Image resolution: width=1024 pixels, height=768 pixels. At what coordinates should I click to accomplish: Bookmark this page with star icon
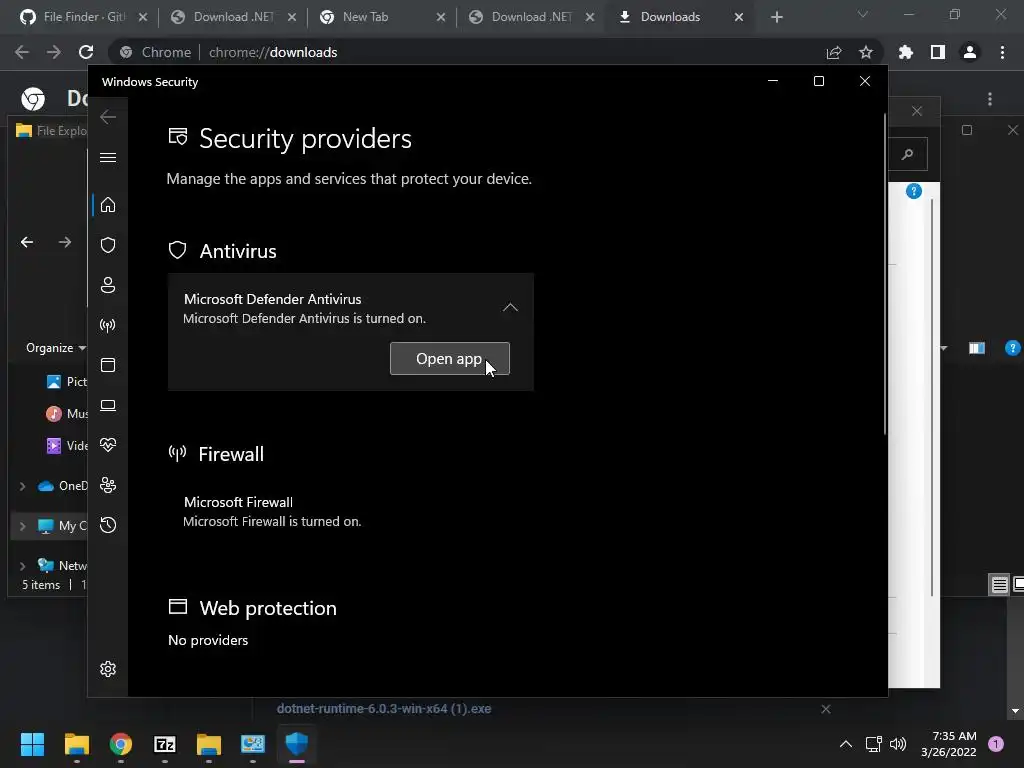(866, 52)
